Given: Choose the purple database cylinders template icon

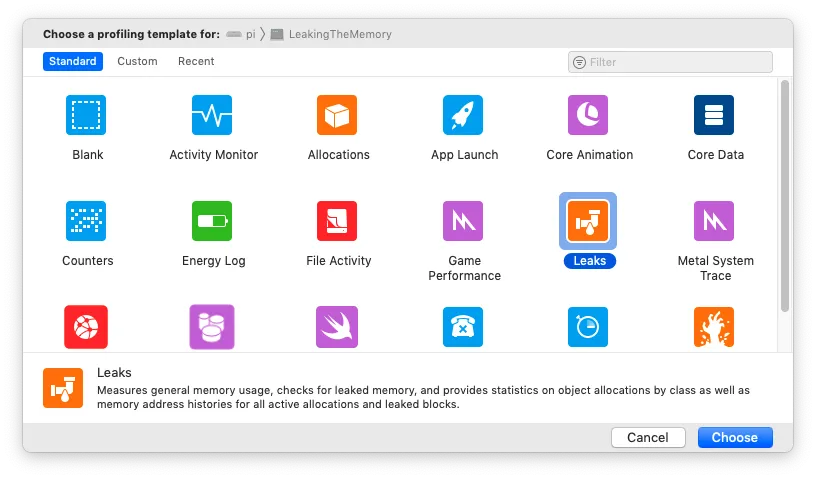Looking at the screenshot, I should click(212, 327).
